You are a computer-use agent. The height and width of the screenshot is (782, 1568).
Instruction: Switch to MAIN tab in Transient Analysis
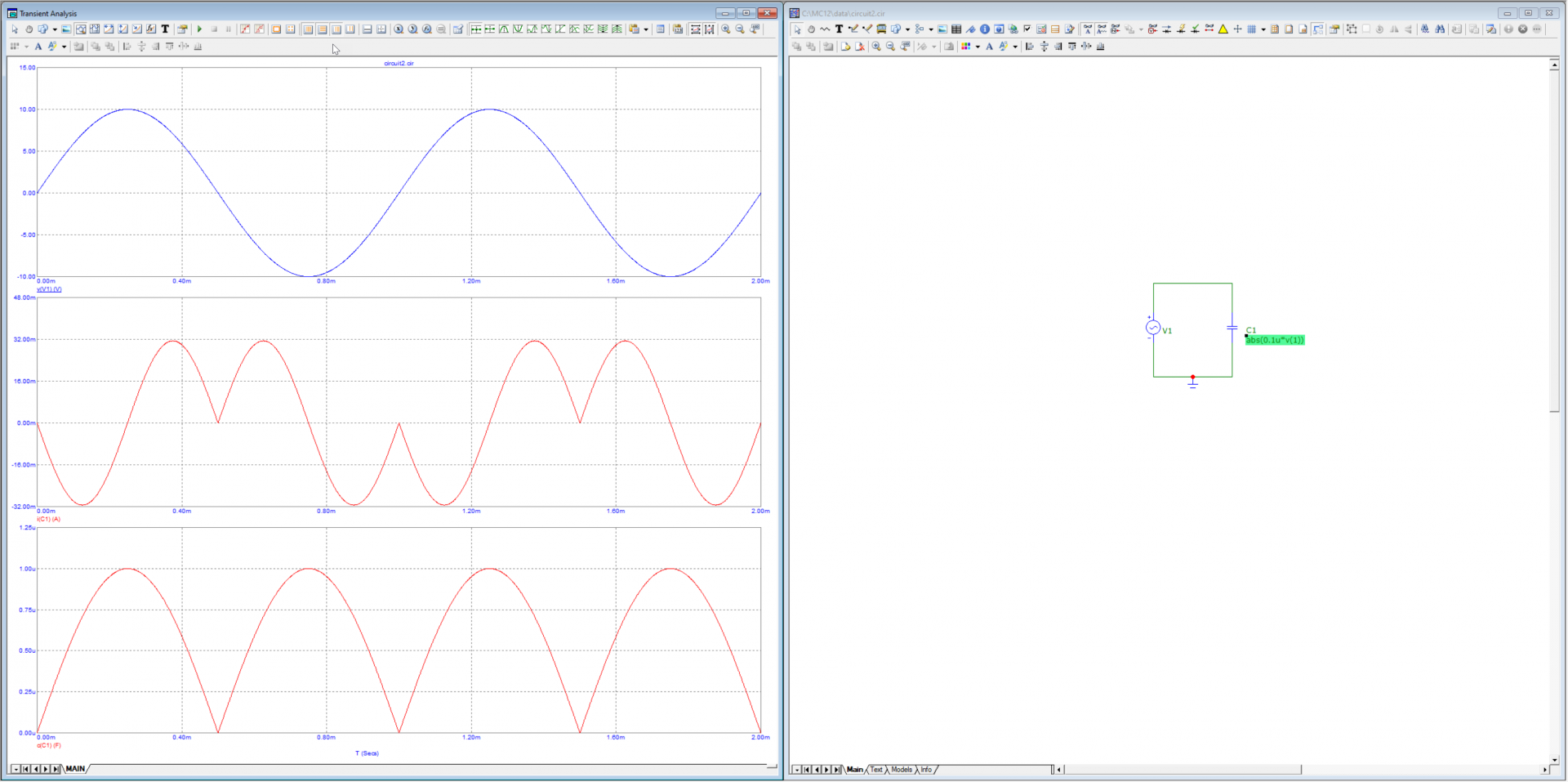(x=75, y=769)
